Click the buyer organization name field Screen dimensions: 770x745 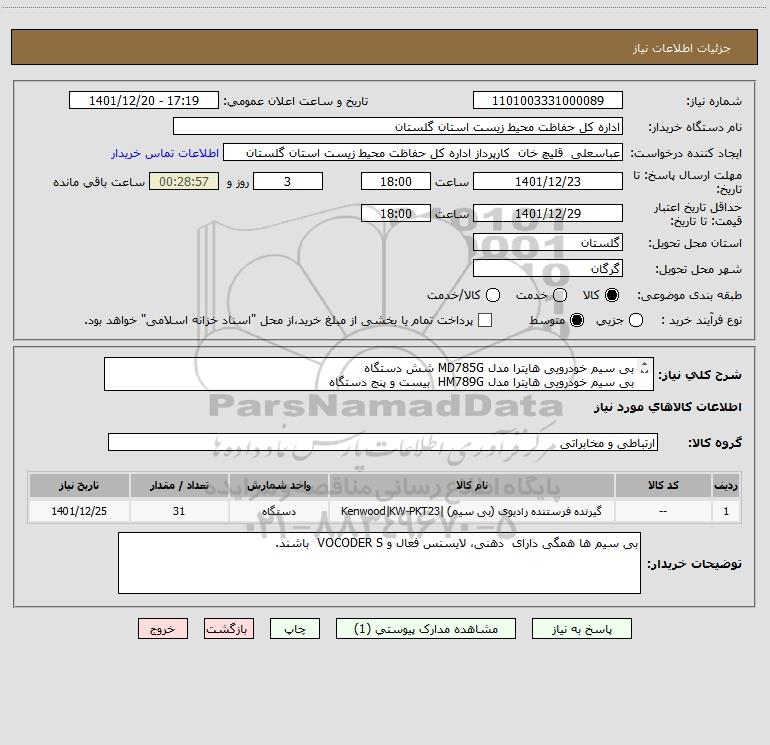[x=398, y=126]
